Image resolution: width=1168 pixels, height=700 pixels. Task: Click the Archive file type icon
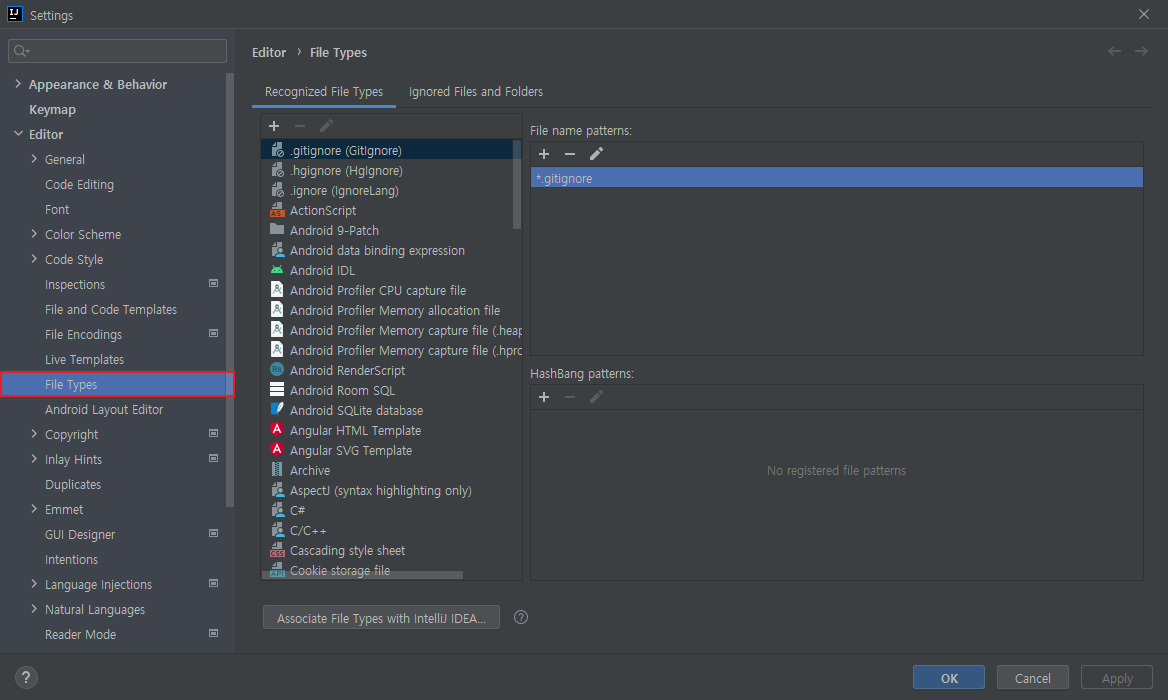click(x=277, y=470)
